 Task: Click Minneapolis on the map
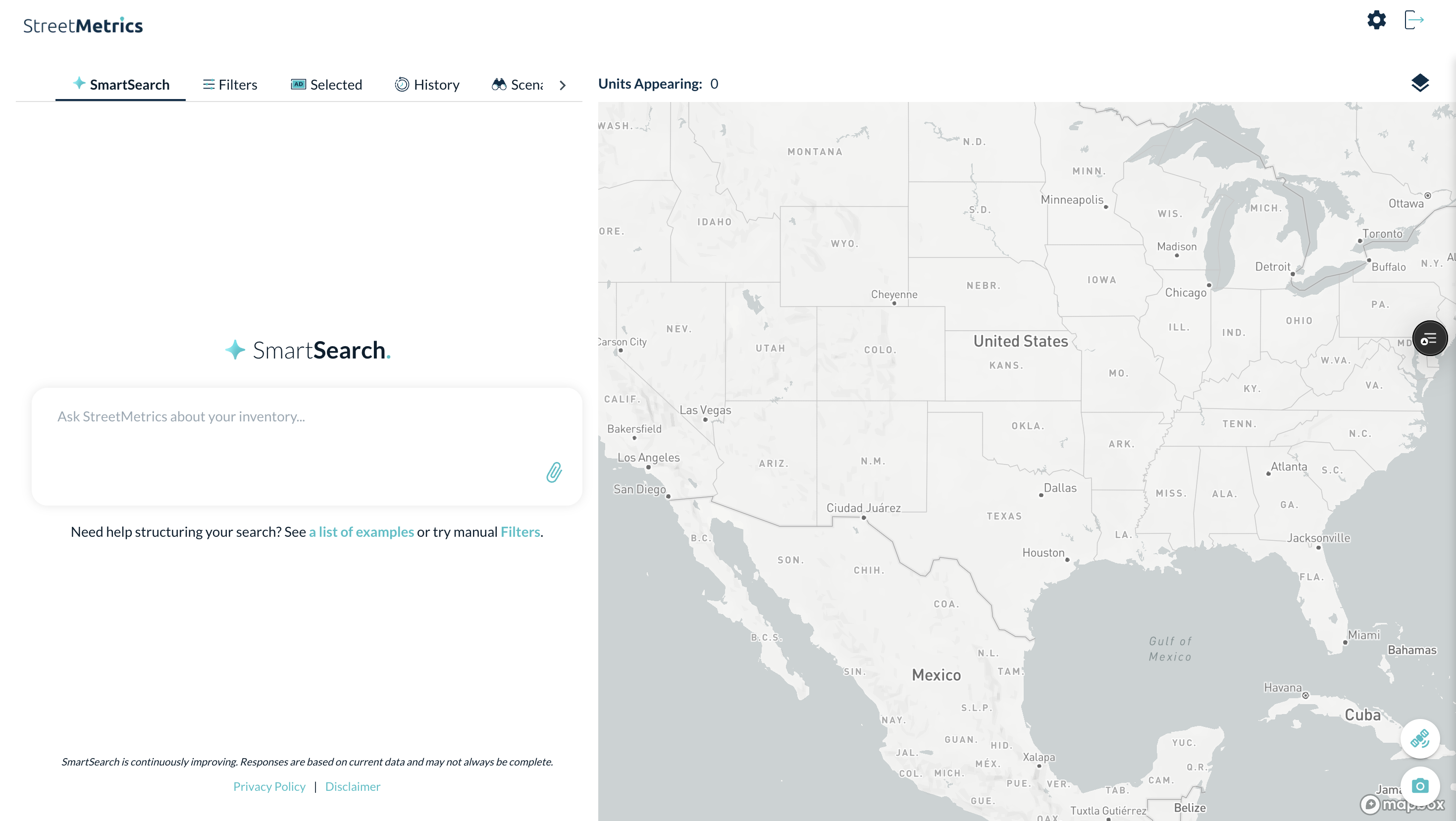(x=1072, y=200)
